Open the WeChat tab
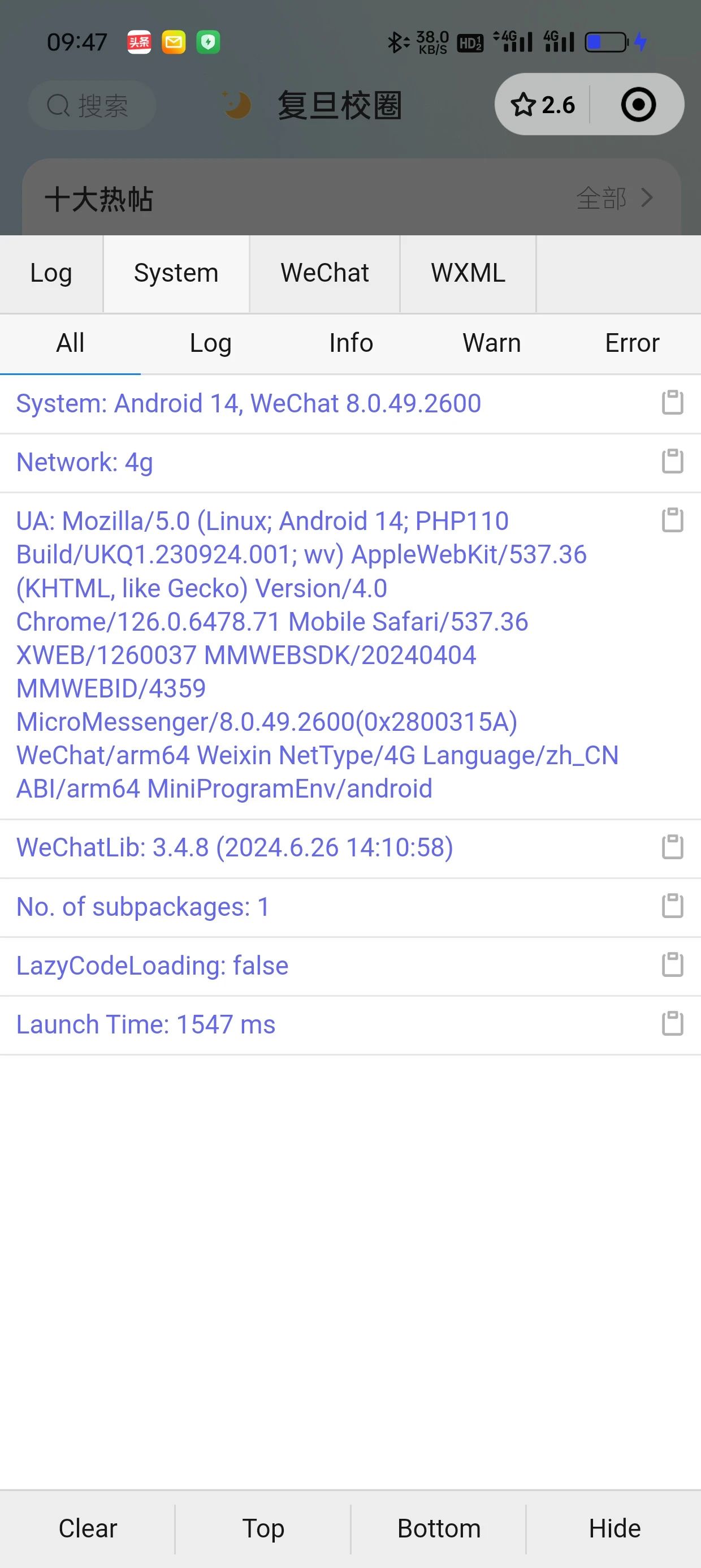The width and height of the screenshot is (701, 1568). 324,273
